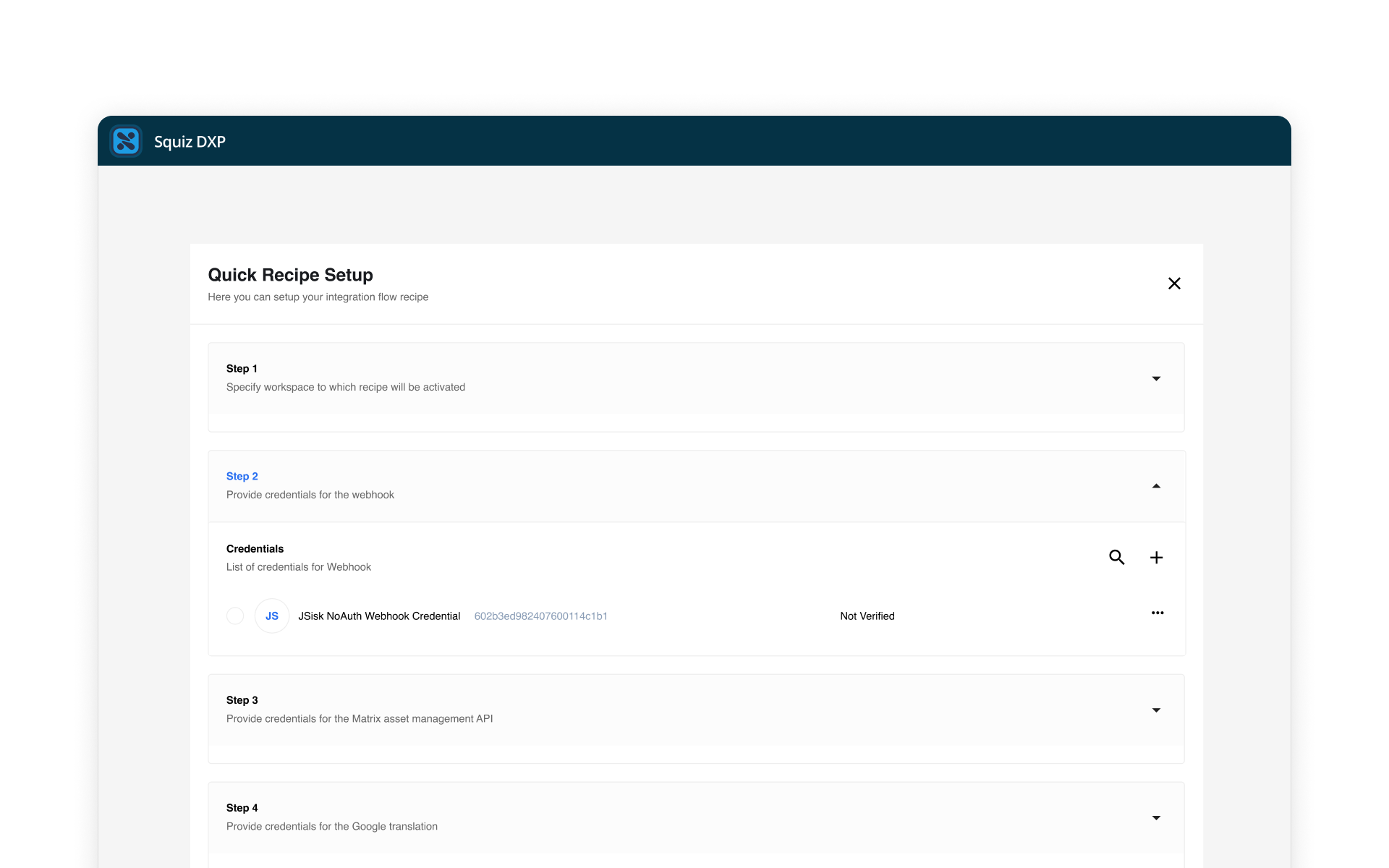Viewport: 1389px width, 868px height.
Task: Click the Step 1 heading label
Action: [x=242, y=368]
